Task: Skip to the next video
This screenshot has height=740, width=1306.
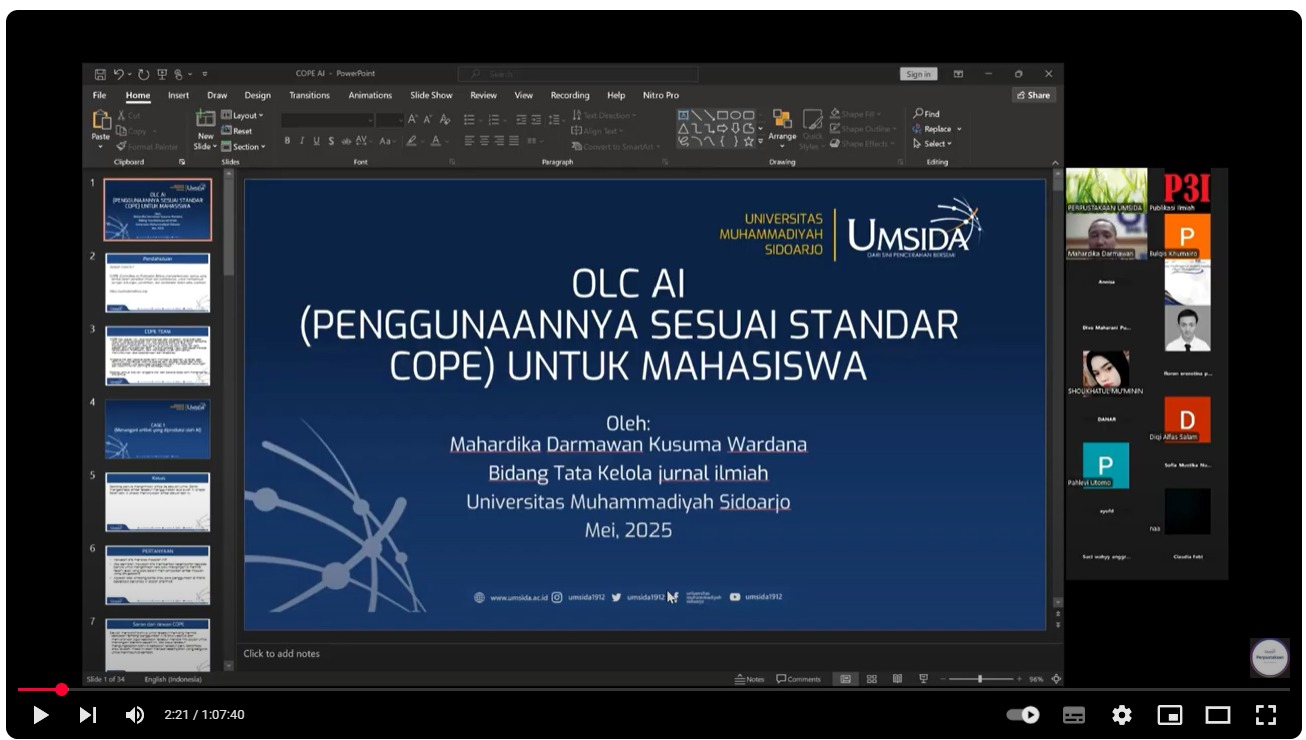Action: pyautogui.click(x=88, y=715)
